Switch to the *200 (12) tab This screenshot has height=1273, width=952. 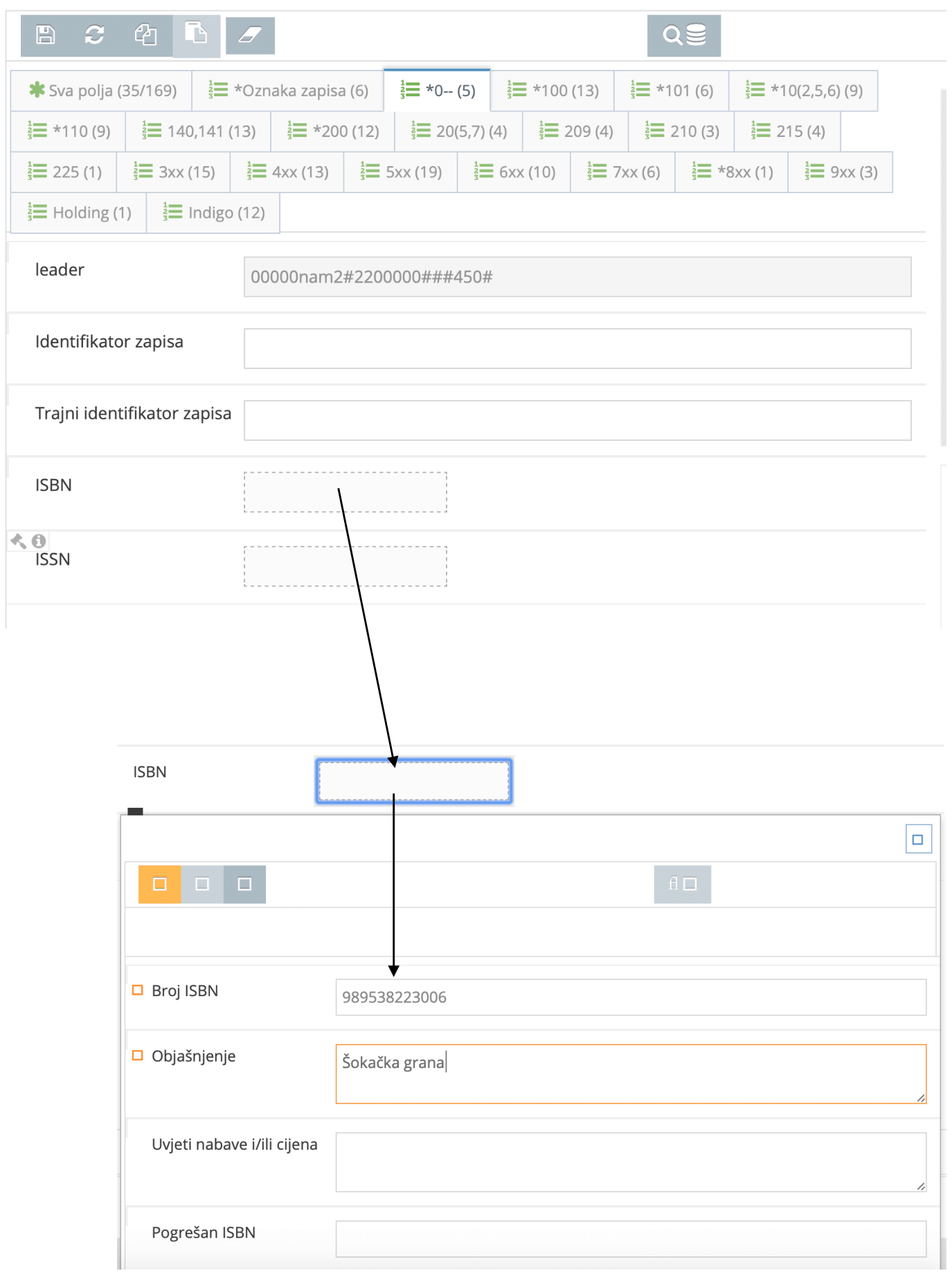[333, 132]
